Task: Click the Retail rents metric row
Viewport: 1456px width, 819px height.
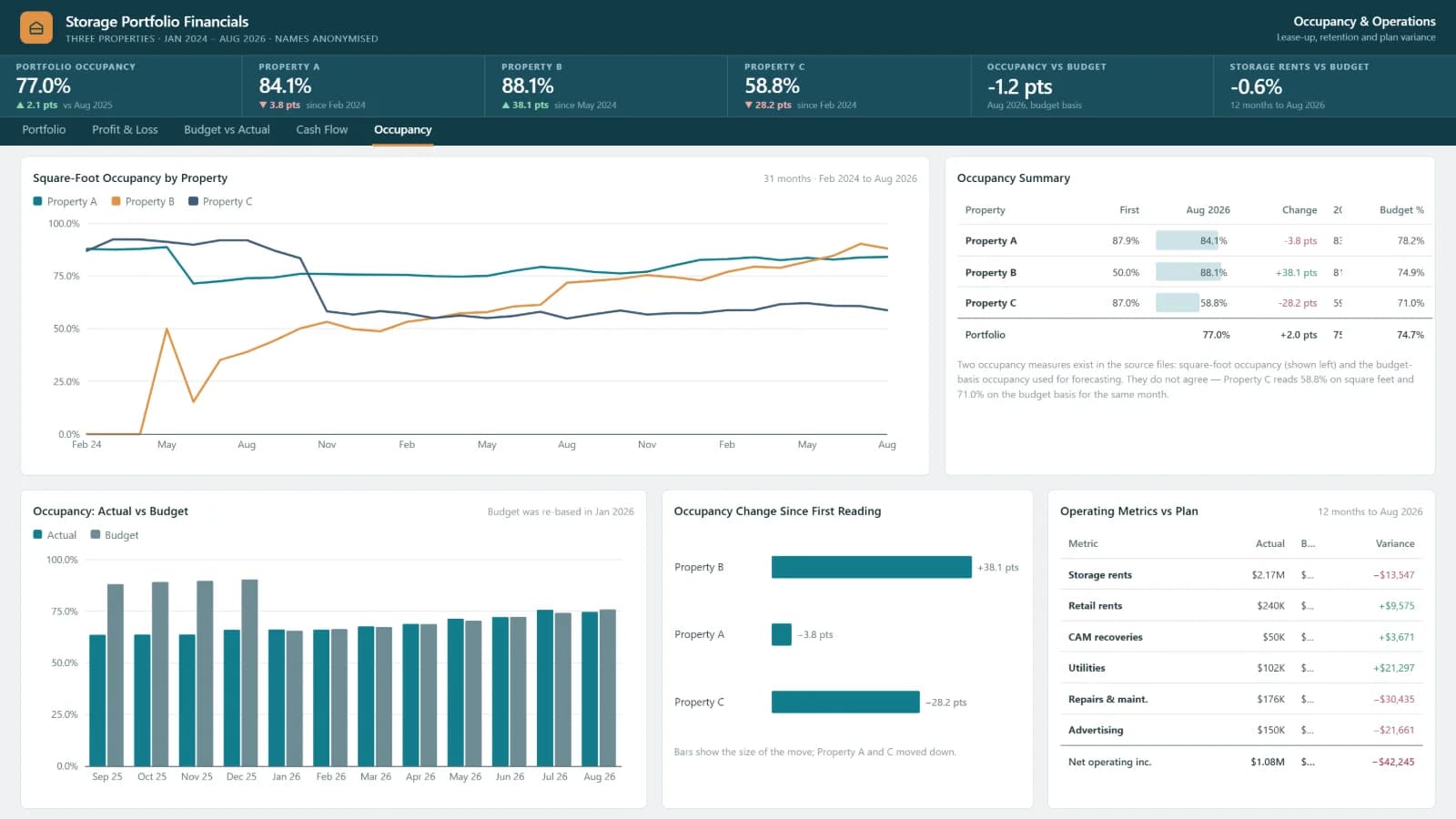Action: (1241, 606)
